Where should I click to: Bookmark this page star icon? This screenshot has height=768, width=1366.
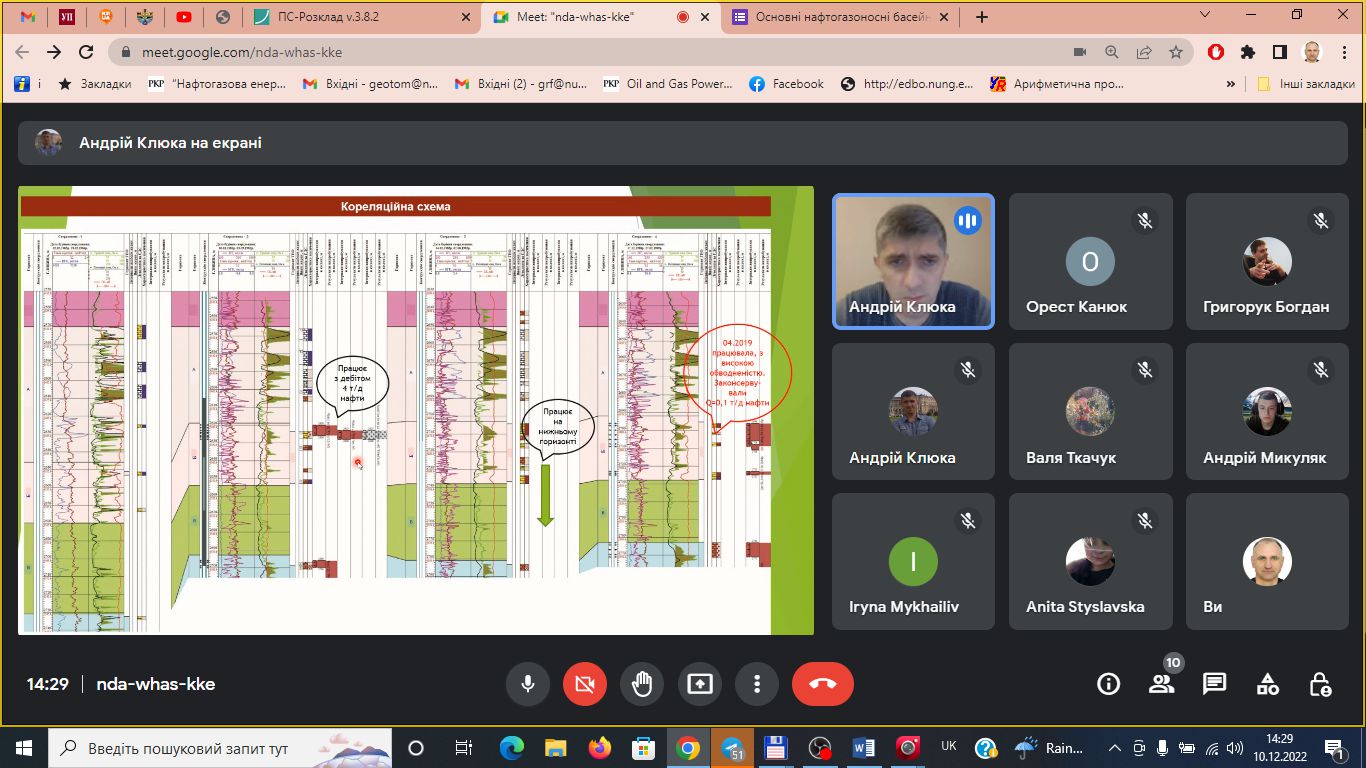click(1176, 52)
